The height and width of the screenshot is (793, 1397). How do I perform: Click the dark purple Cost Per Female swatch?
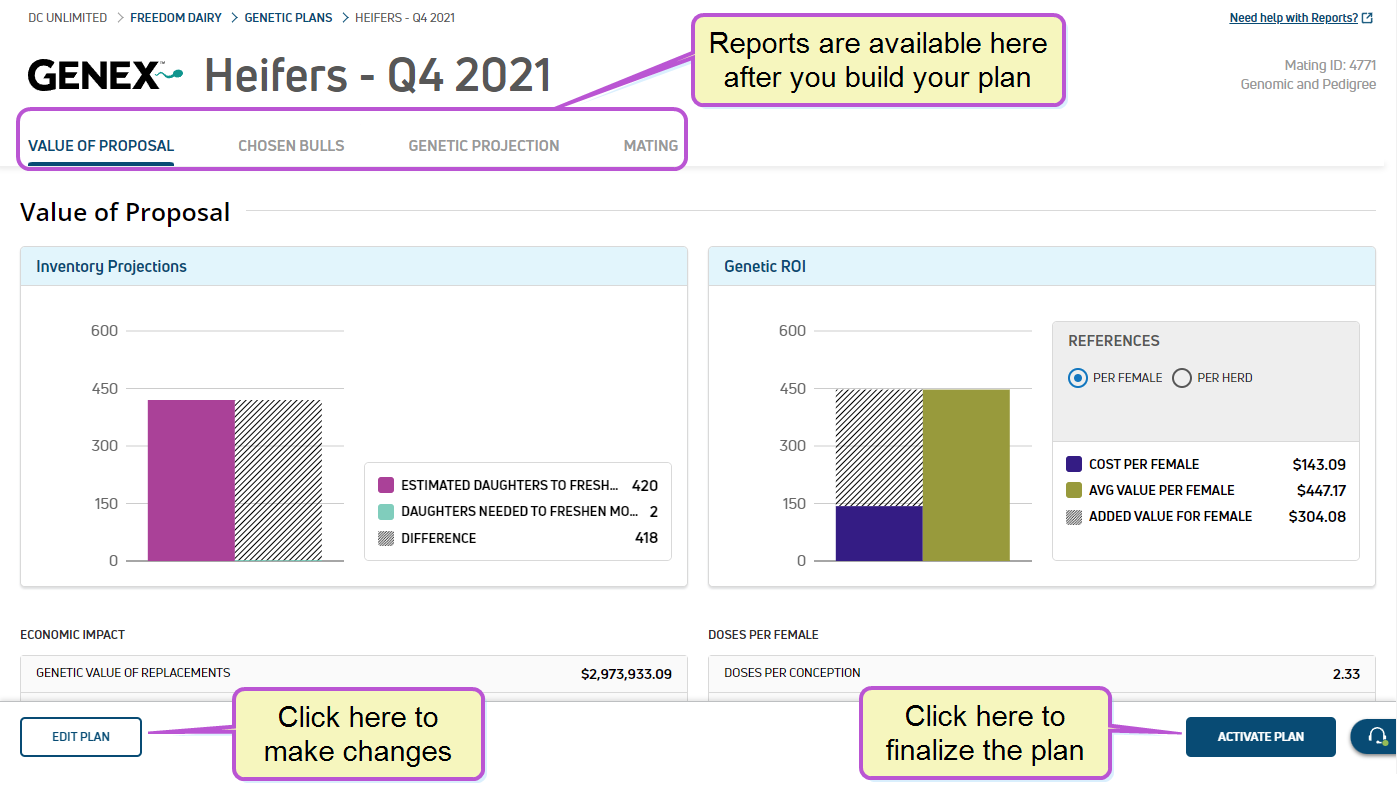1074,464
